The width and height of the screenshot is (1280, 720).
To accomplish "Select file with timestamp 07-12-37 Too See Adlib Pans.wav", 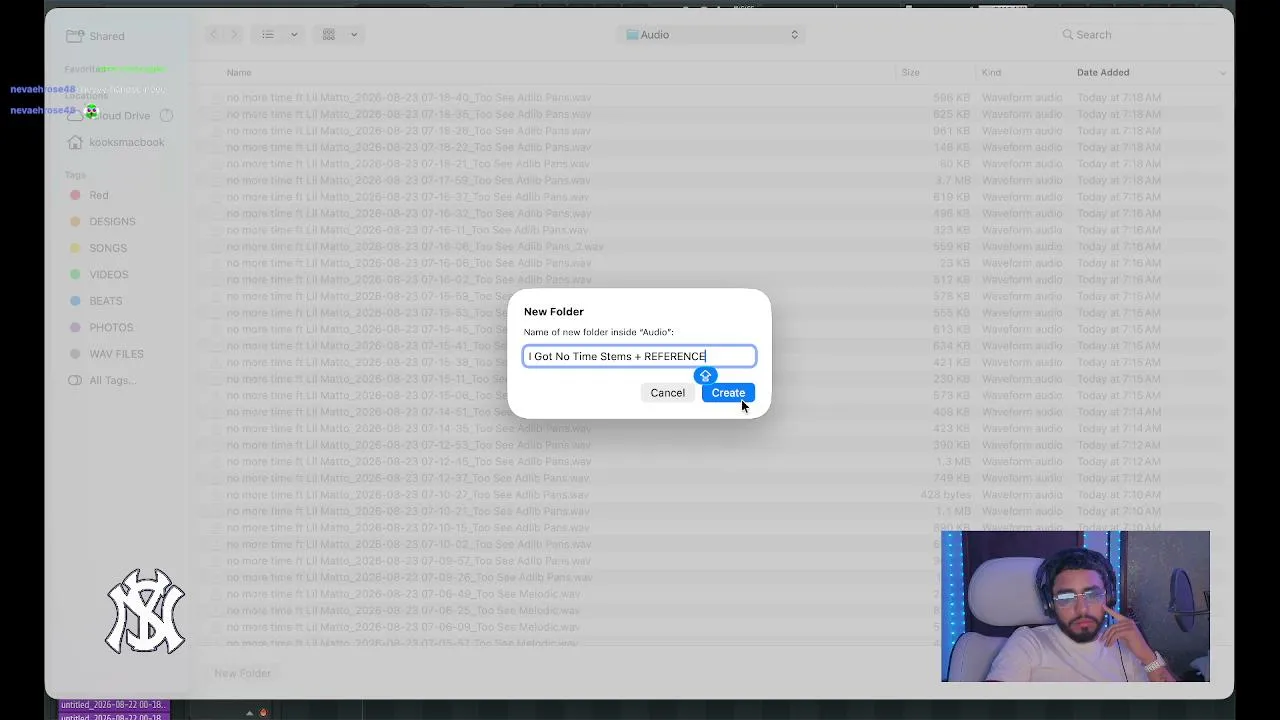I will click(408, 478).
